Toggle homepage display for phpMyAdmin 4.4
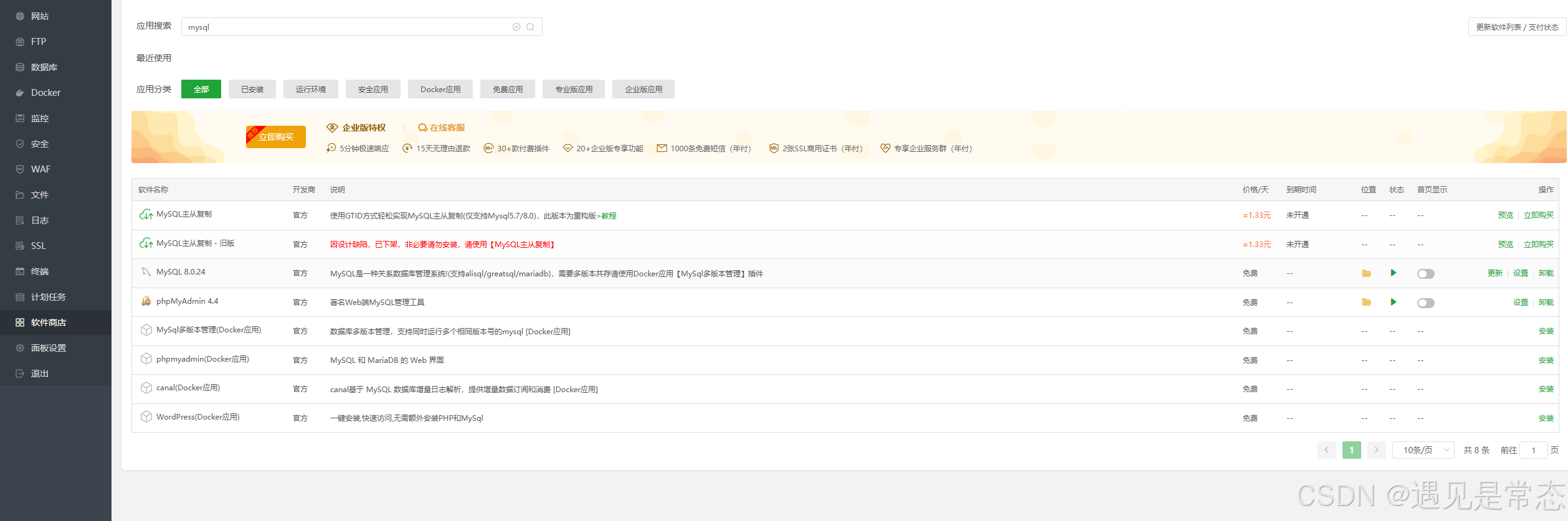The width and height of the screenshot is (1568, 521). (x=1425, y=303)
